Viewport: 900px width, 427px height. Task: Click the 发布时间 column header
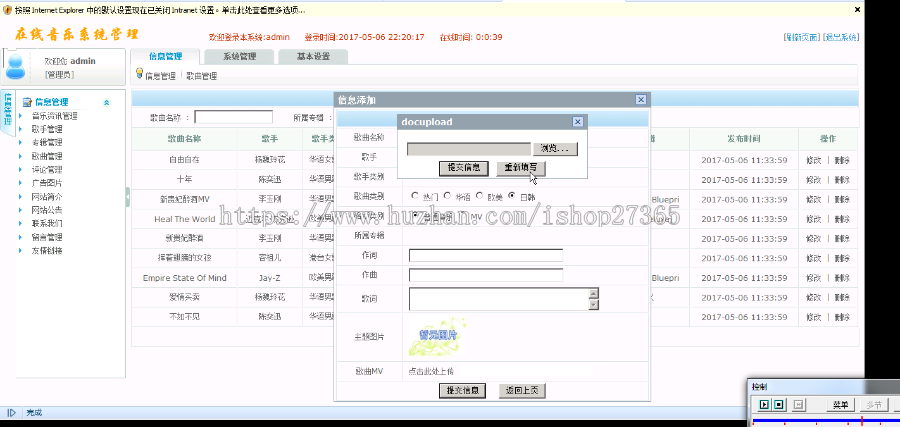(744, 139)
